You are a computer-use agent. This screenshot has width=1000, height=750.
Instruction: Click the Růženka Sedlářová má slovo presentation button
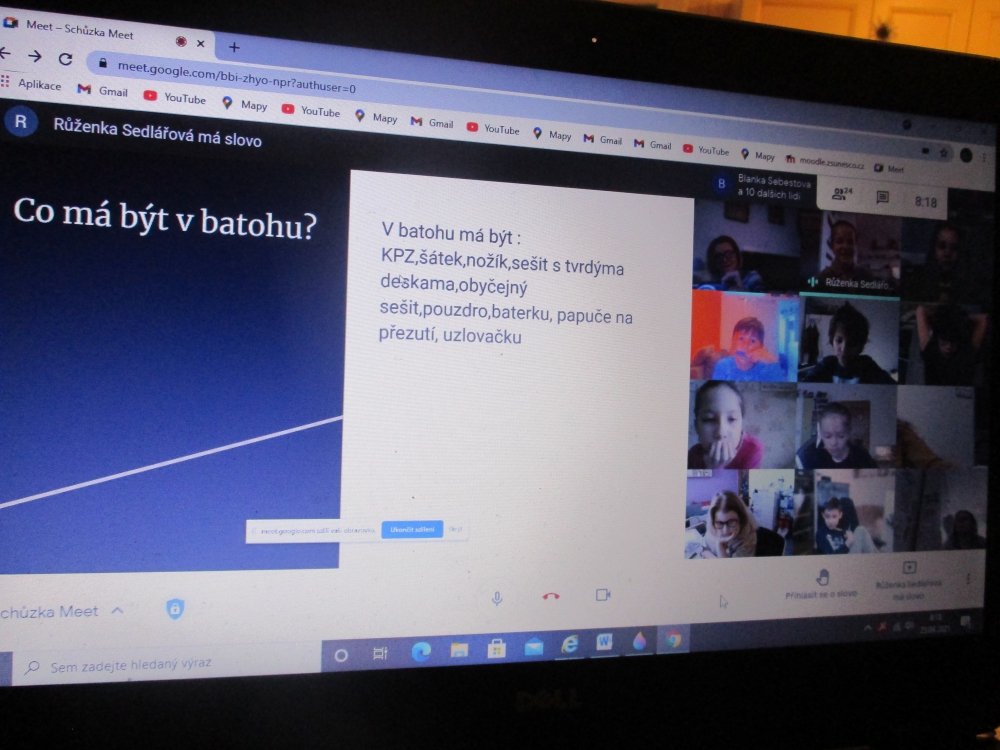(909, 581)
